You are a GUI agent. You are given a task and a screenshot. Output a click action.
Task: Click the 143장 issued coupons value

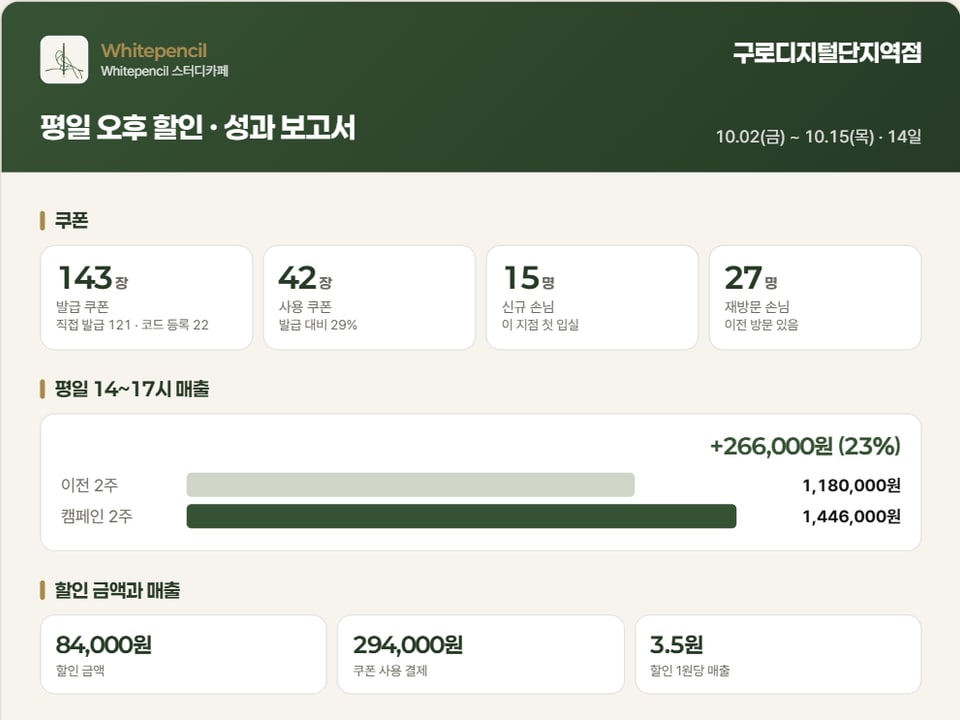93,277
